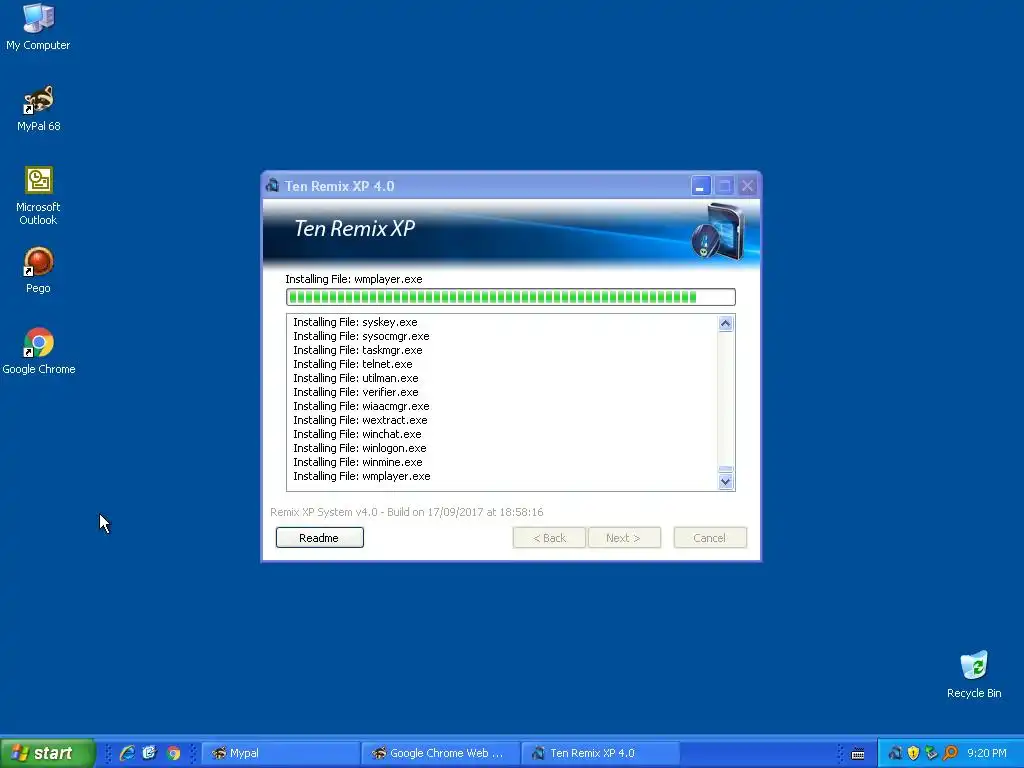The image size is (1024, 768).
Task: Click the log line for syskey.exe
Action: click(355, 322)
